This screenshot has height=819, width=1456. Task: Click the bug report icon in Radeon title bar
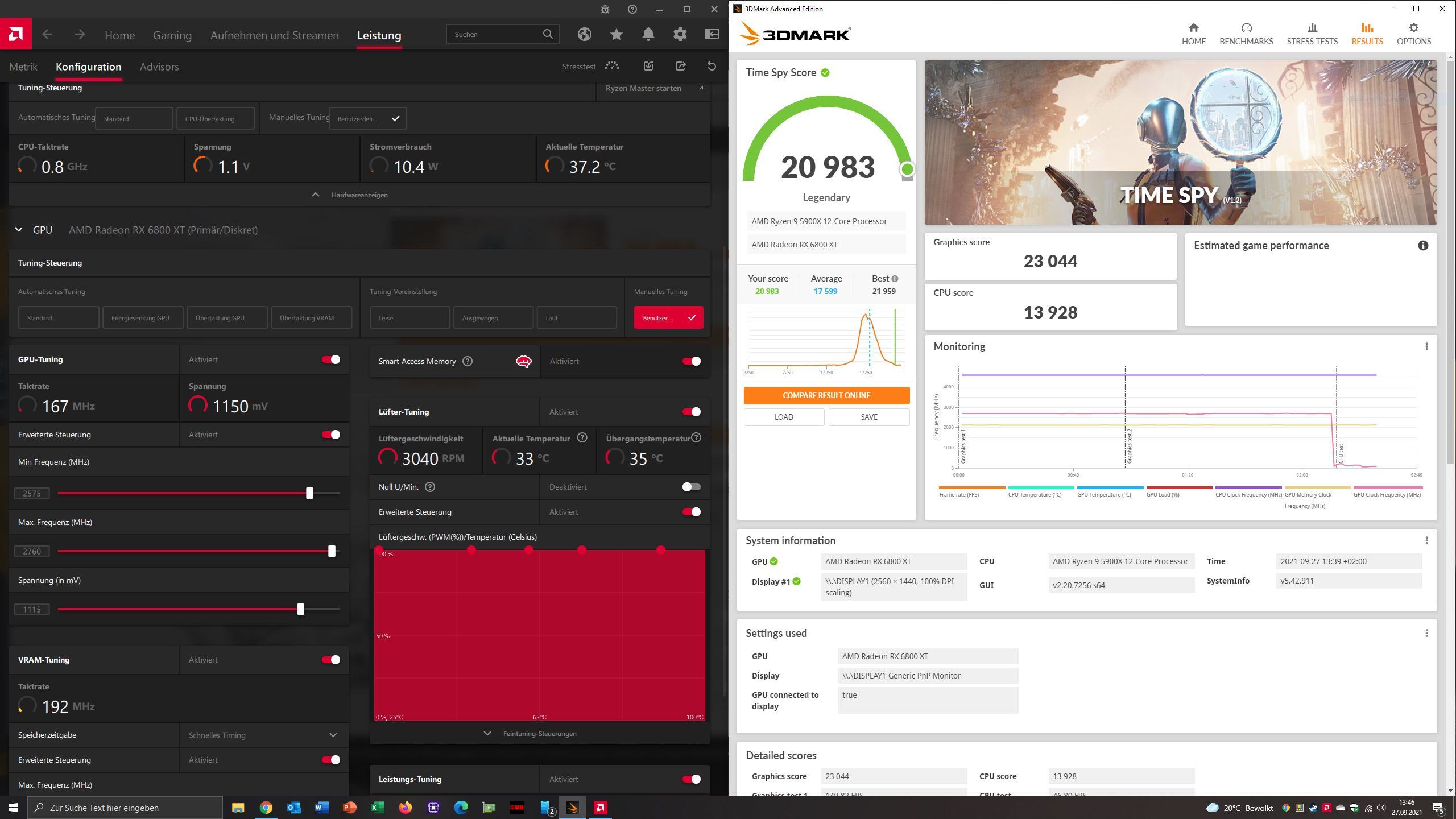pyautogui.click(x=605, y=9)
